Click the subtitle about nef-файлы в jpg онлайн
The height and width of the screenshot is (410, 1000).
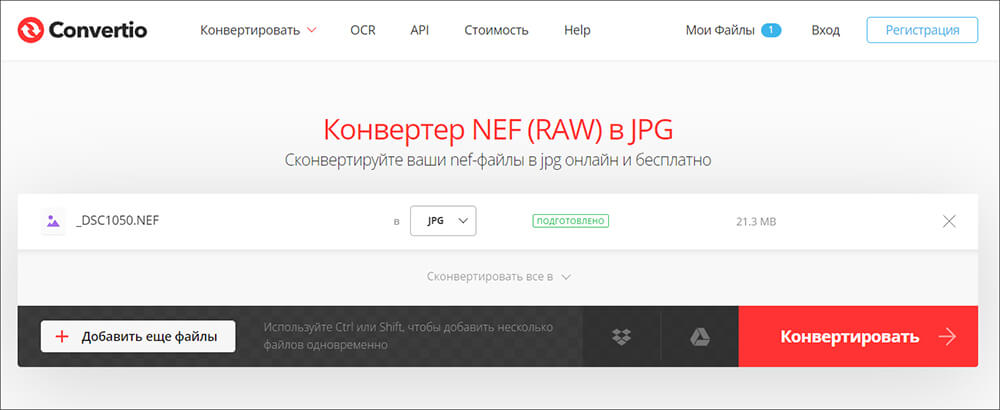coord(498,159)
